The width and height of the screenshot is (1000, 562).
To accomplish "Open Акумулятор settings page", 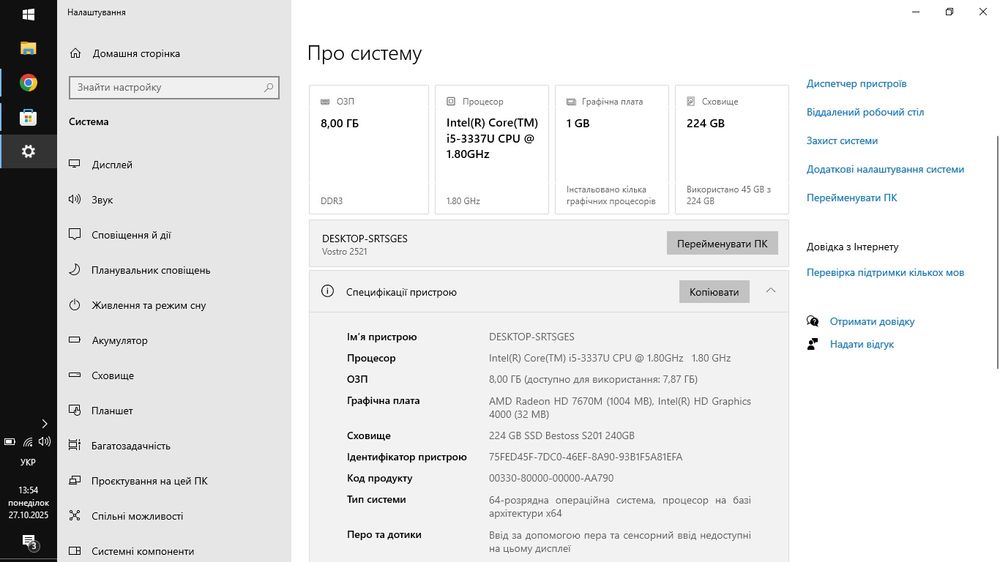I will [x=119, y=340].
